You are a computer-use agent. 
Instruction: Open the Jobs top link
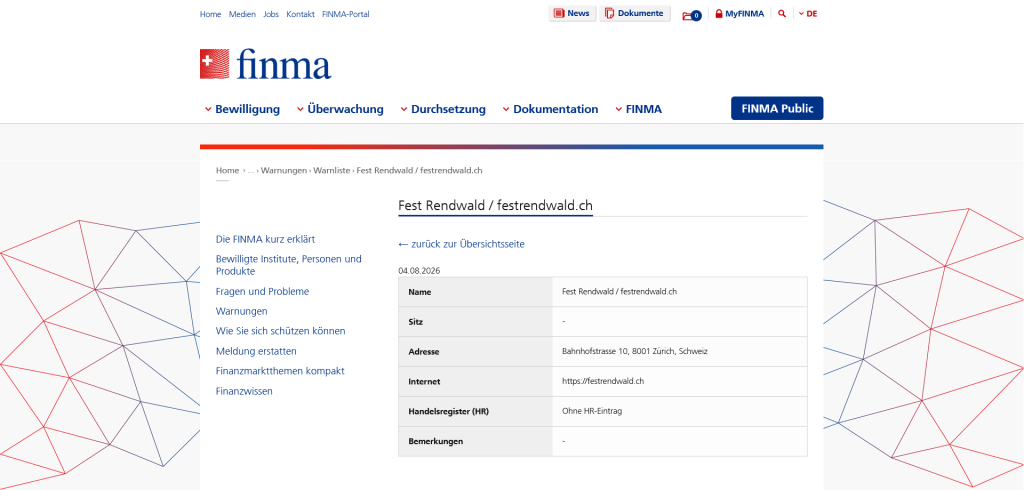click(271, 14)
